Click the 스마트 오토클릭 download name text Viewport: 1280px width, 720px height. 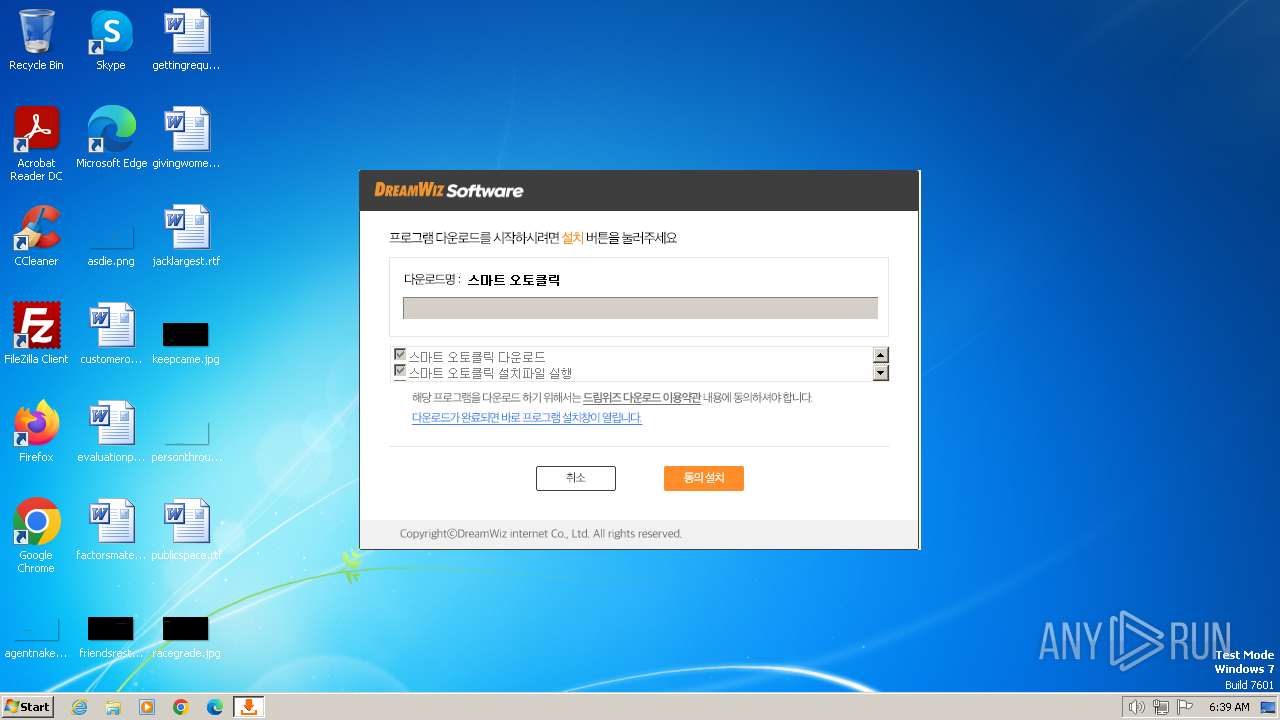[x=513, y=280]
